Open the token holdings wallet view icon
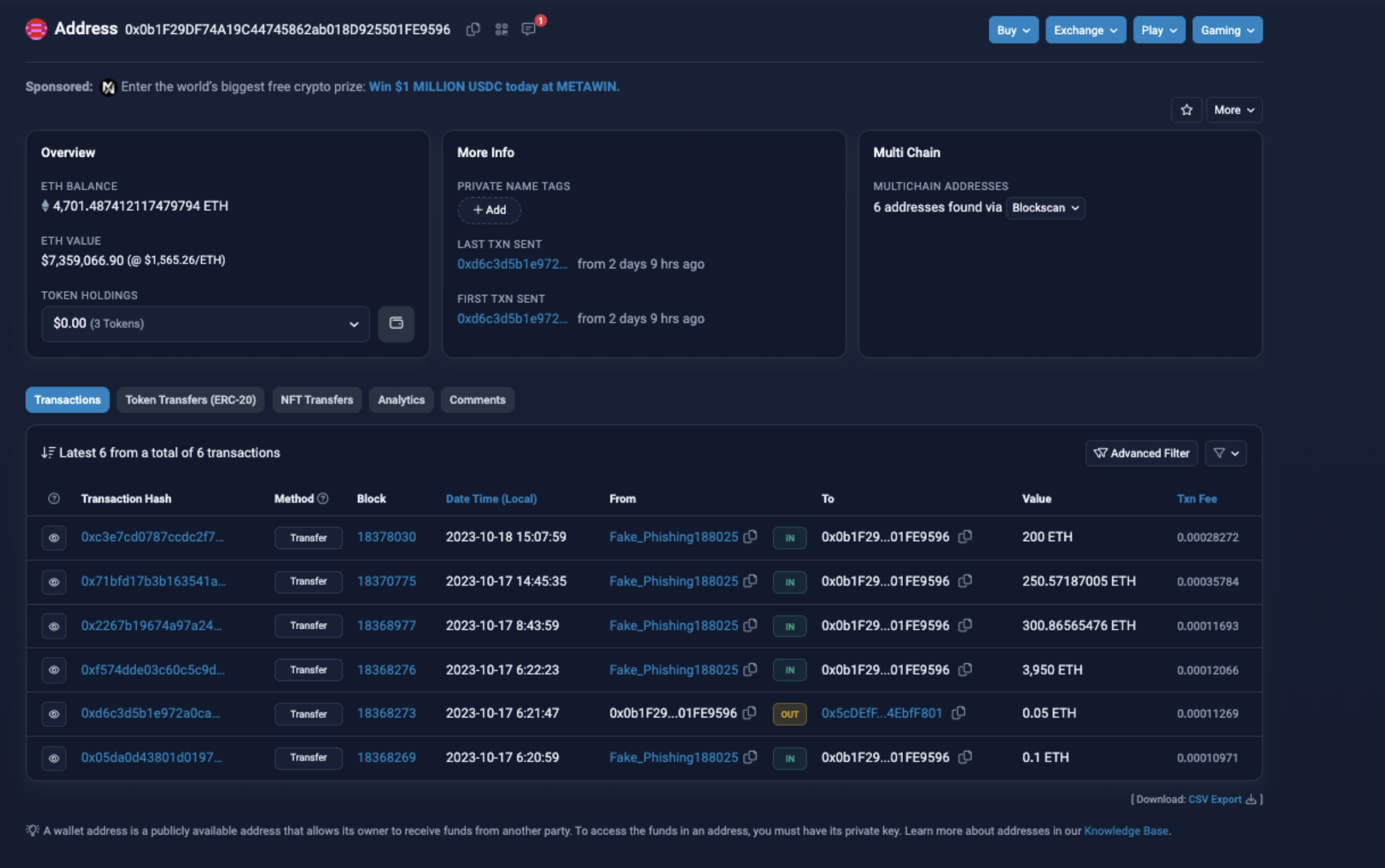The image size is (1385, 868). click(x=396, y=324)
